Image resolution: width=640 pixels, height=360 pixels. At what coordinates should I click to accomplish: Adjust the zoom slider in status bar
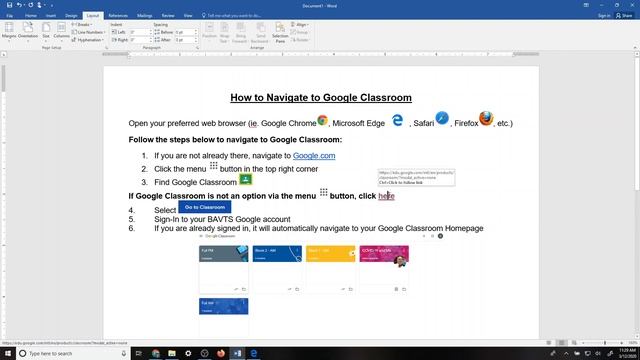605,343
